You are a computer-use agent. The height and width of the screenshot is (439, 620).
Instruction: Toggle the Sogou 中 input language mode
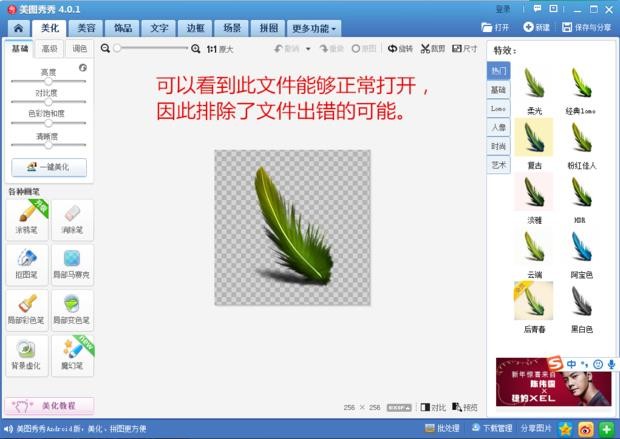(x=571, y=364)
